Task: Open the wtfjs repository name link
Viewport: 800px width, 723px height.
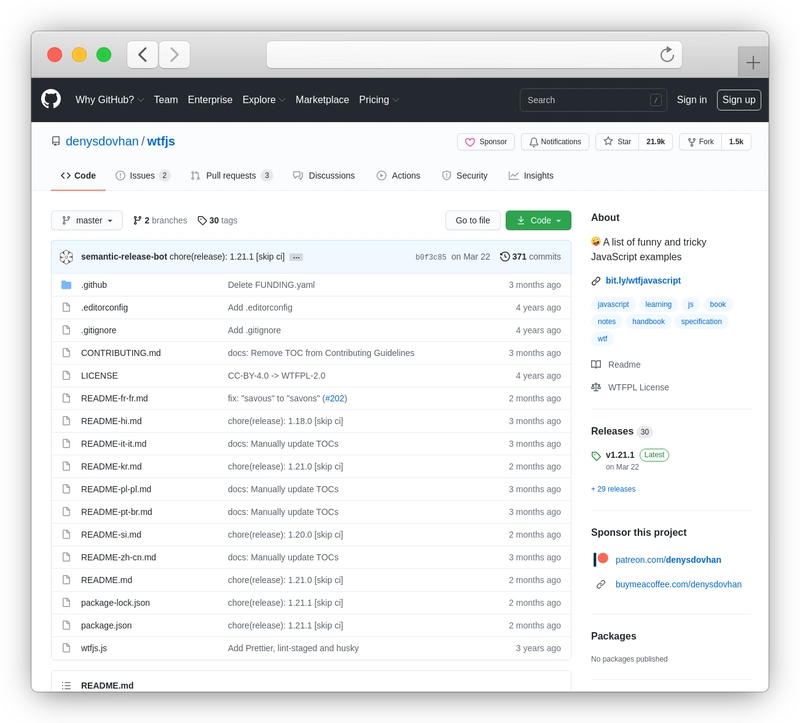Action: [x=161, y=141]
